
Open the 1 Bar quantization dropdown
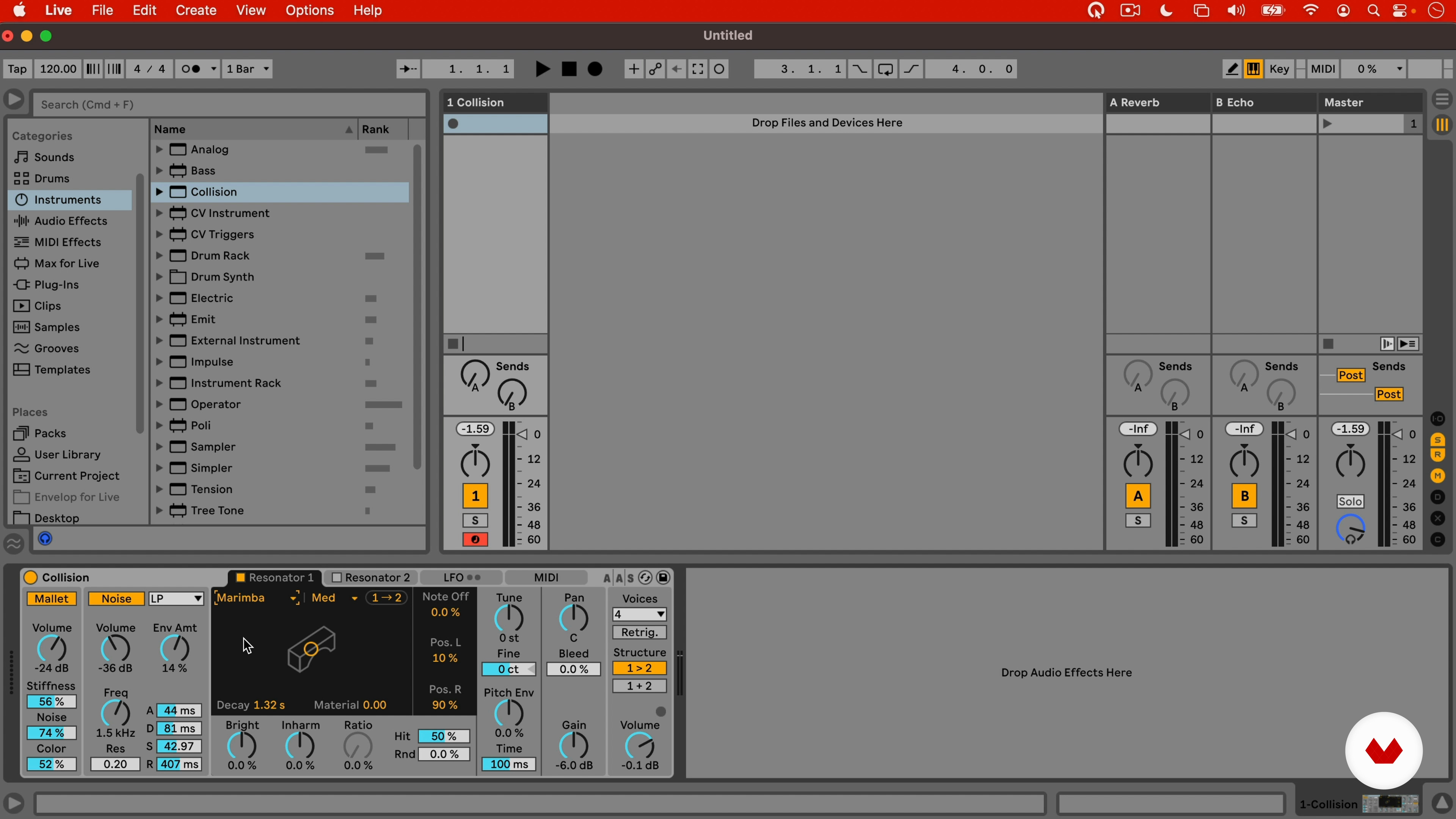pyautogui.click(x=247, y=69)
